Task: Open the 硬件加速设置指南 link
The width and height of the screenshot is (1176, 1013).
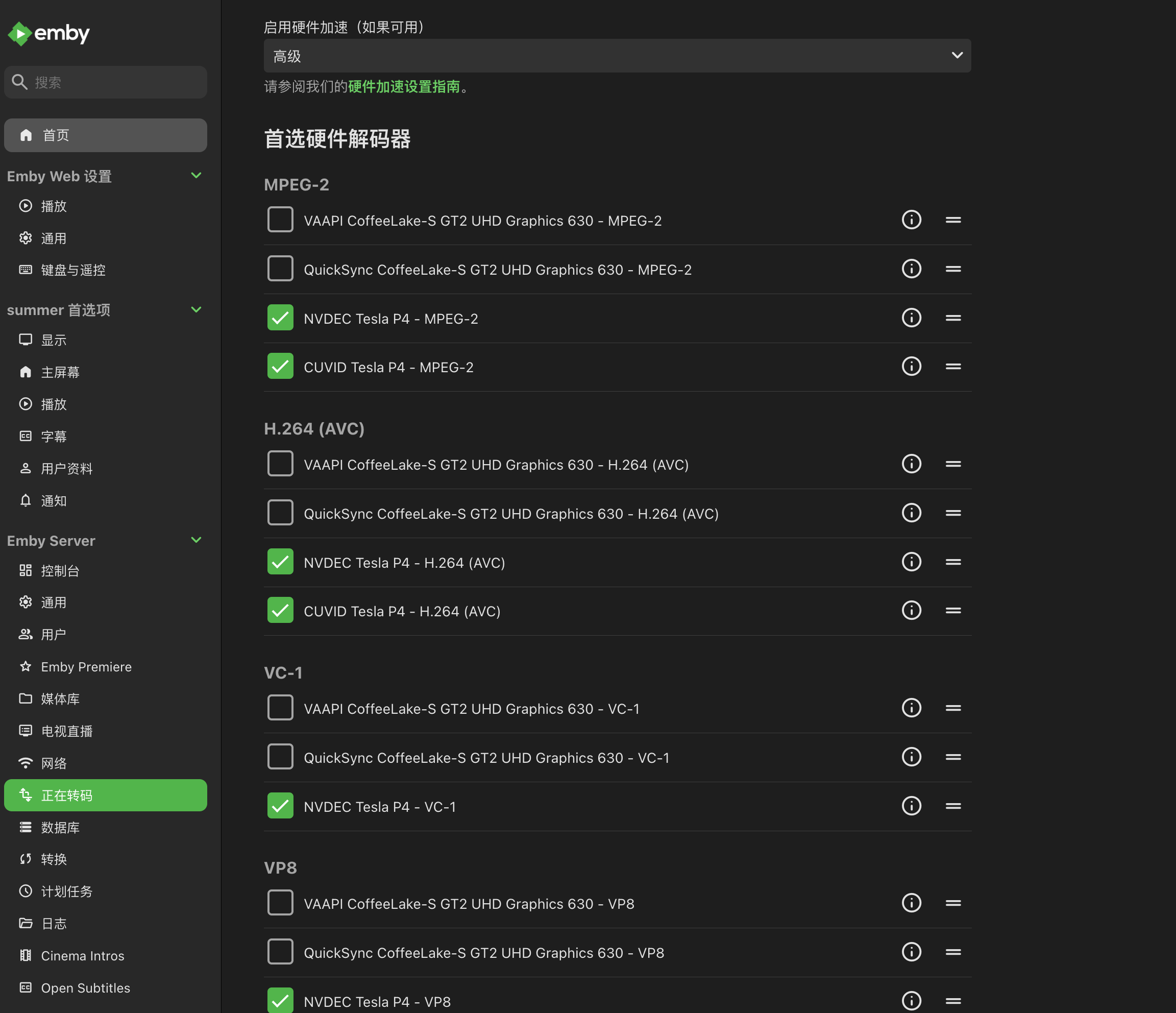Action: point(404,87)
